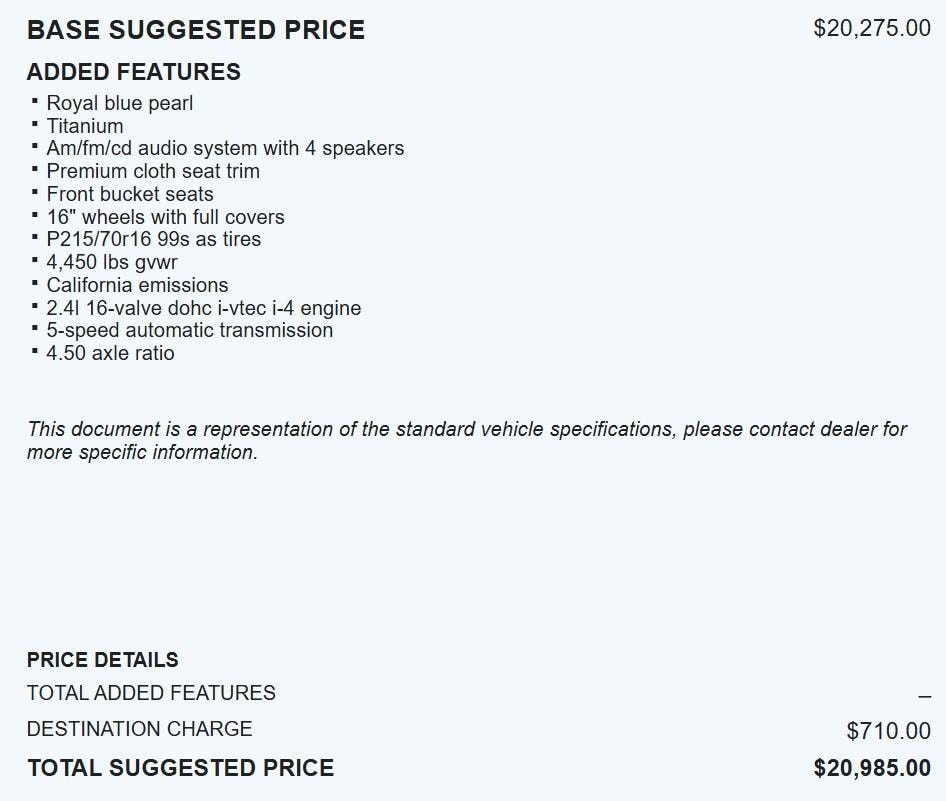Image resolution: width=946 pixels, height=801 pixels.
Task: Select the P215/70r16 99s tires entry
Action: click(x=153, y=239)
